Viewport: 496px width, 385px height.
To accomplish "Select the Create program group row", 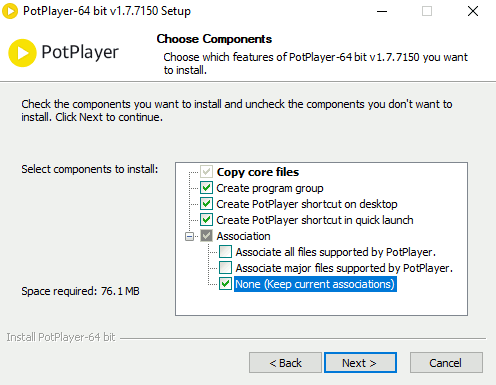I will [270, 188].
